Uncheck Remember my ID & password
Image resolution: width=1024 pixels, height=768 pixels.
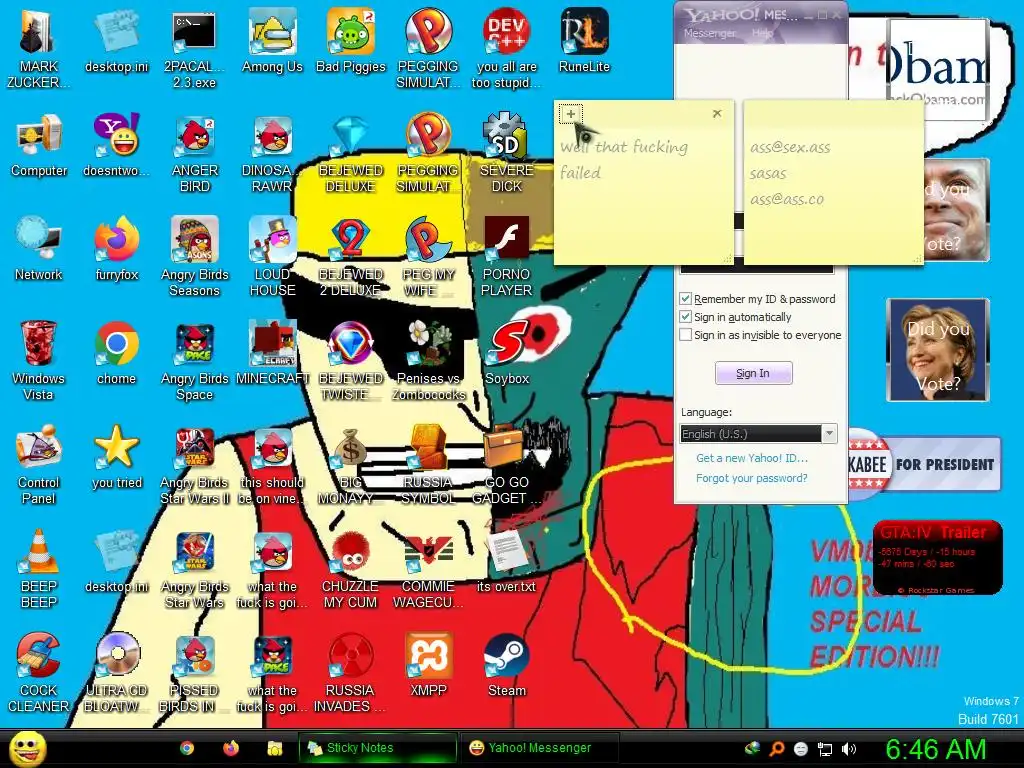(x=685, y=299)
